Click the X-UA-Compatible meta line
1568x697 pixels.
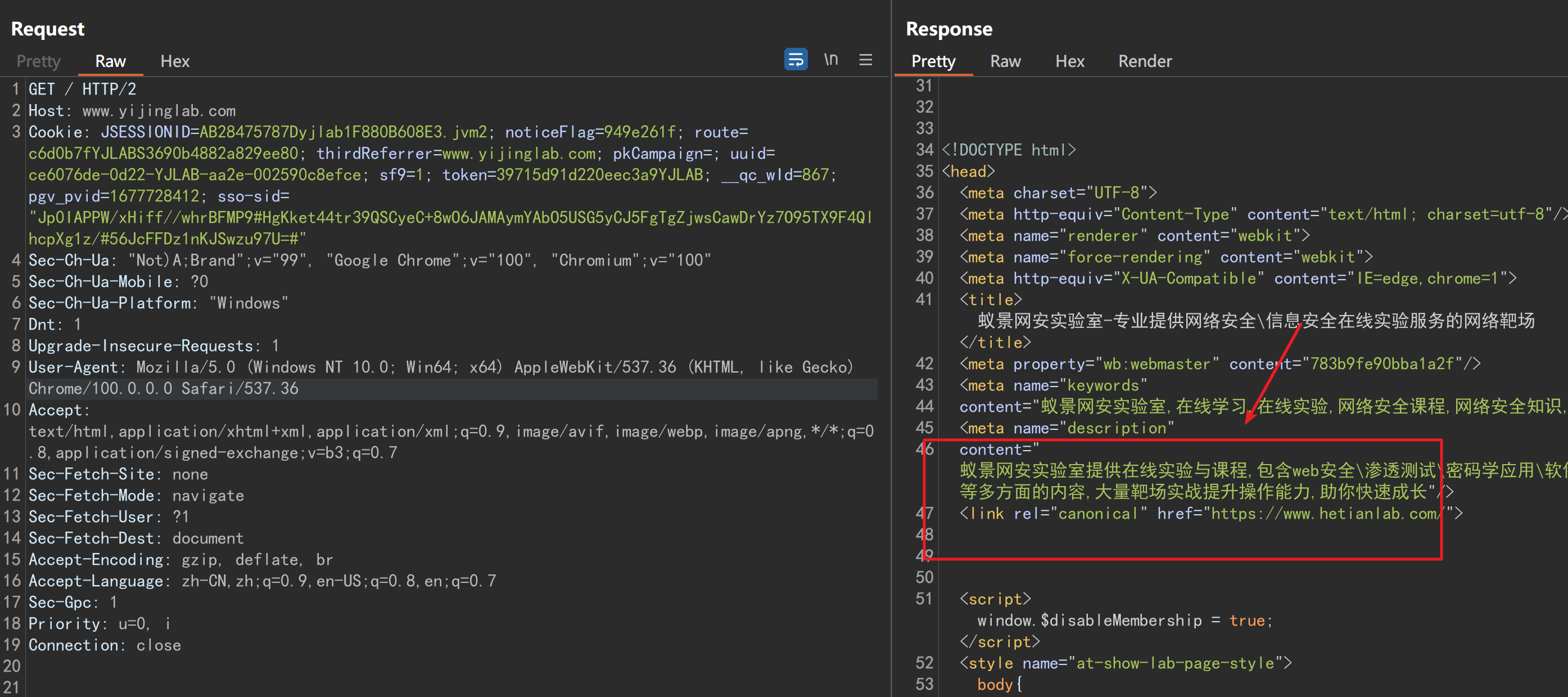point(1238,278)
